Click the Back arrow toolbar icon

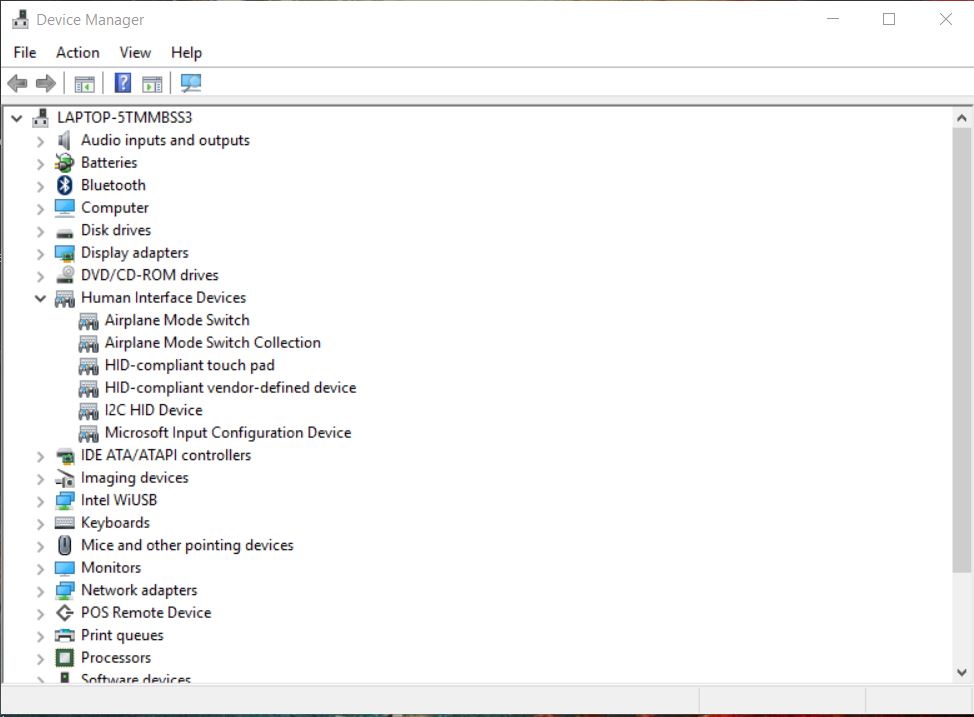coord(17,83)
